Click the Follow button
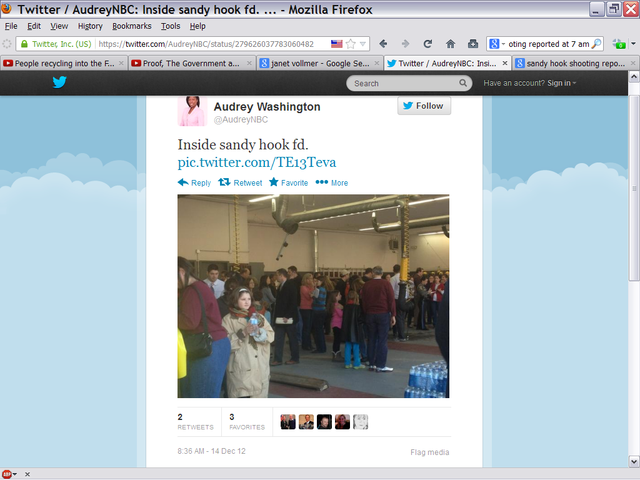The height and width of the screenshot is (480, 640). click(x=424, y=106)
